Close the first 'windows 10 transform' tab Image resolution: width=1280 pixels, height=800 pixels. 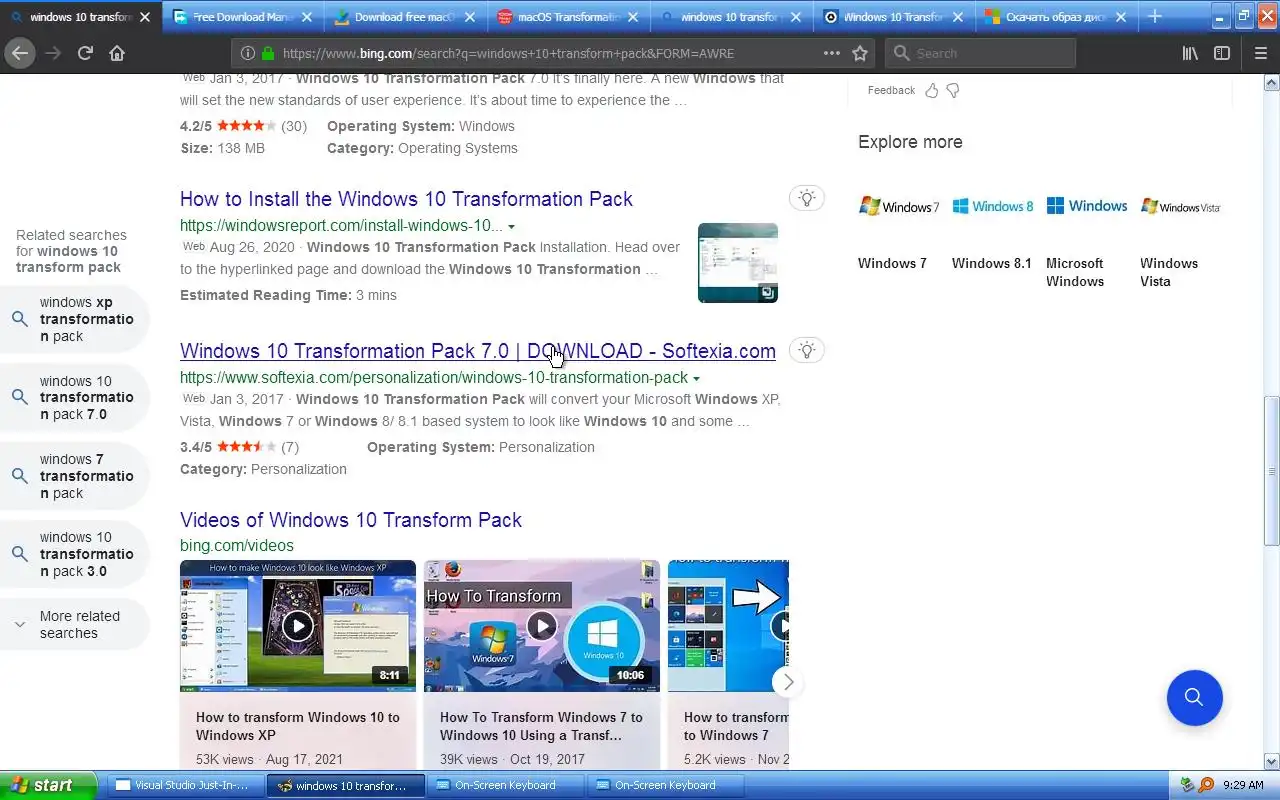coord(145,17)
